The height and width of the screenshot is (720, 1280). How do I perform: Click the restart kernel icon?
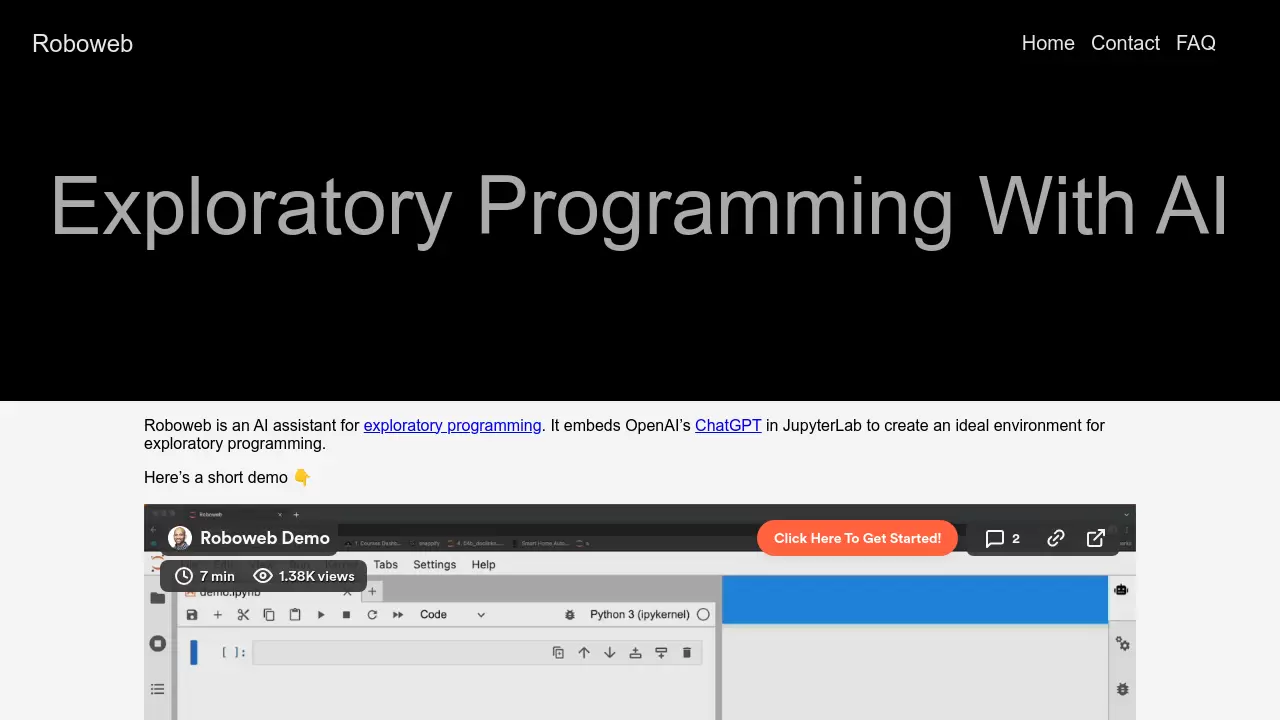(372, 614)
